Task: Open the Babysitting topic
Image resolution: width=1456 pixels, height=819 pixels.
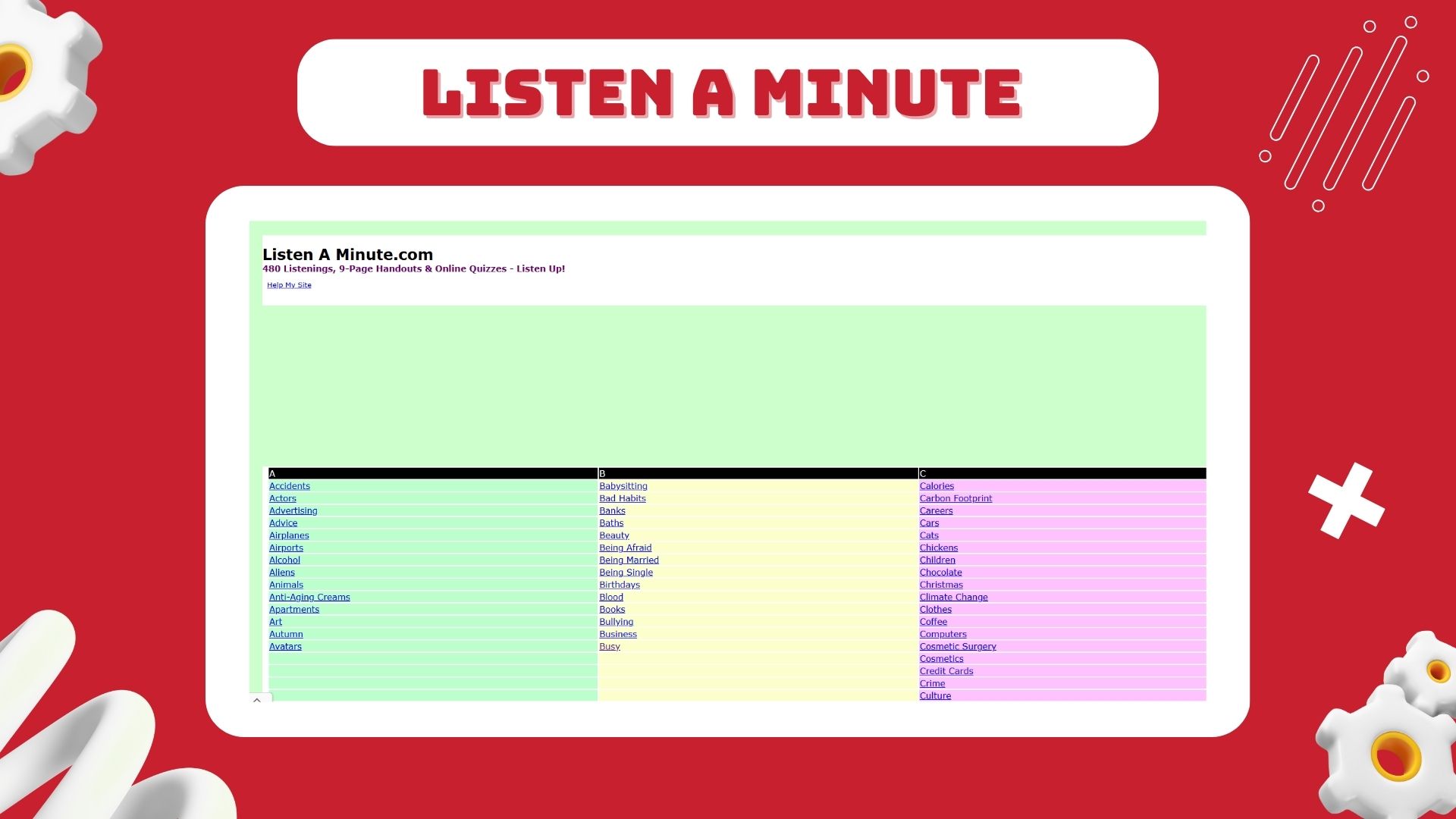Action: coord(623,486)
